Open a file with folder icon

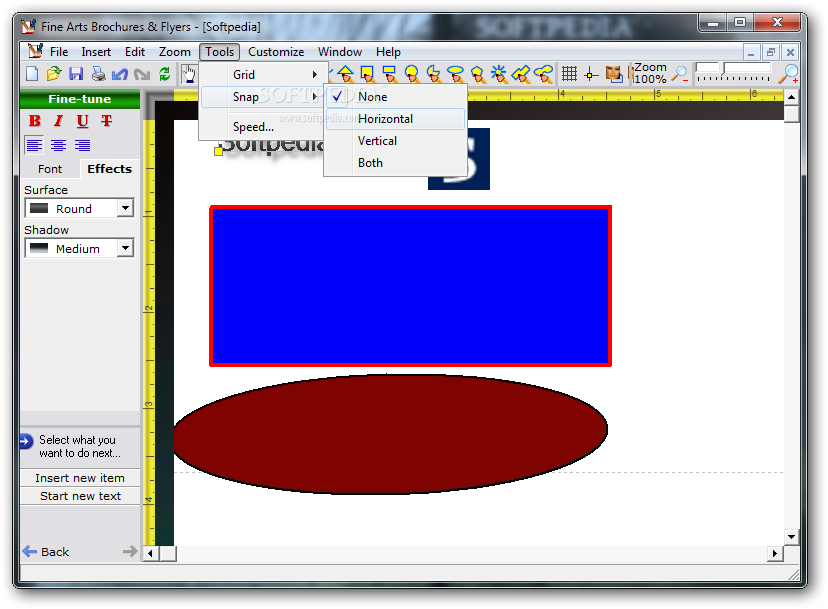coord(54,74)
